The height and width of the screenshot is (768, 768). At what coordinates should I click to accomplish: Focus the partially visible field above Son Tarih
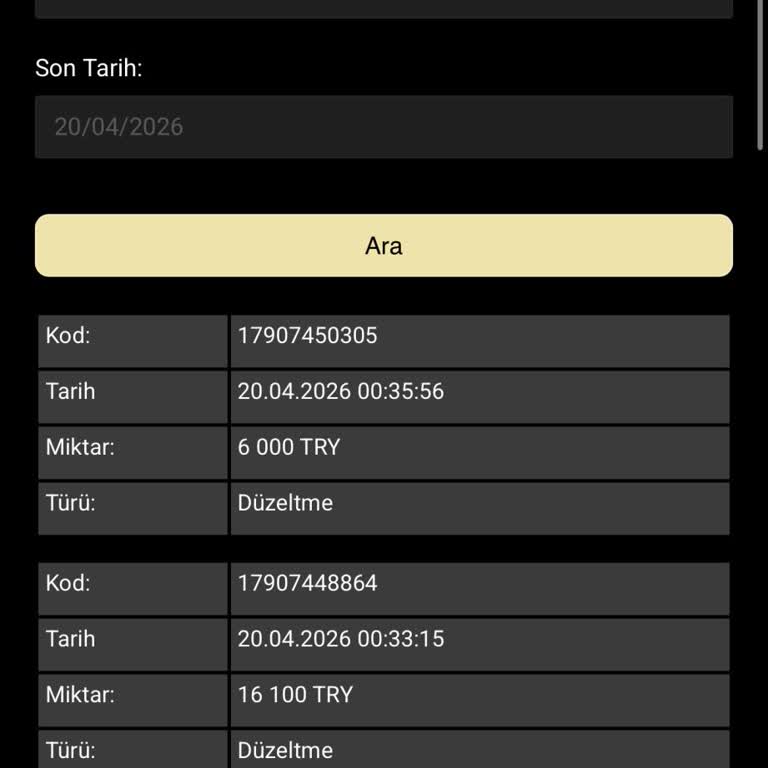click(384, 8)
